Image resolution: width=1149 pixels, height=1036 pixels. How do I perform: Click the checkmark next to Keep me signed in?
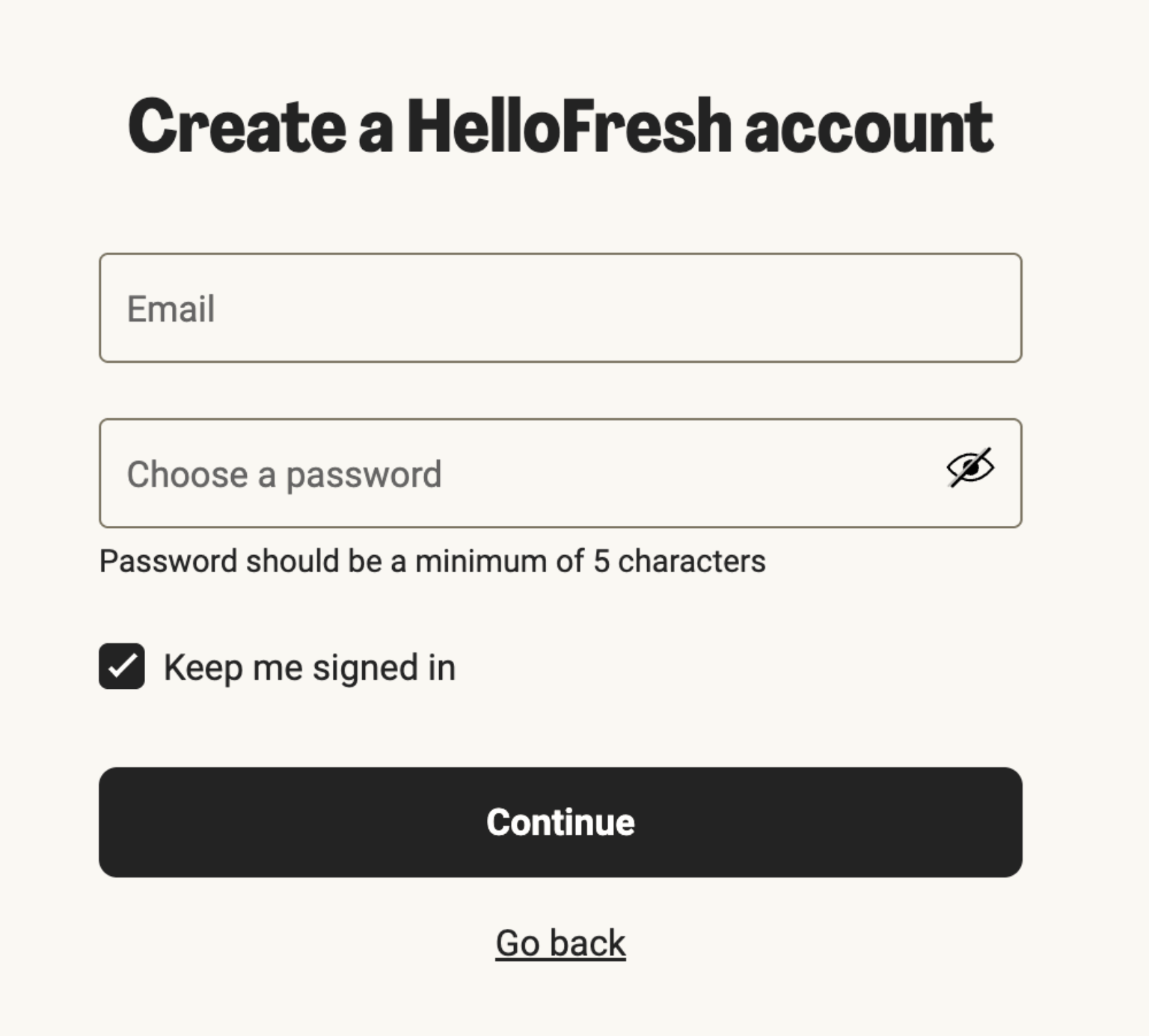(x=121, y=666)
